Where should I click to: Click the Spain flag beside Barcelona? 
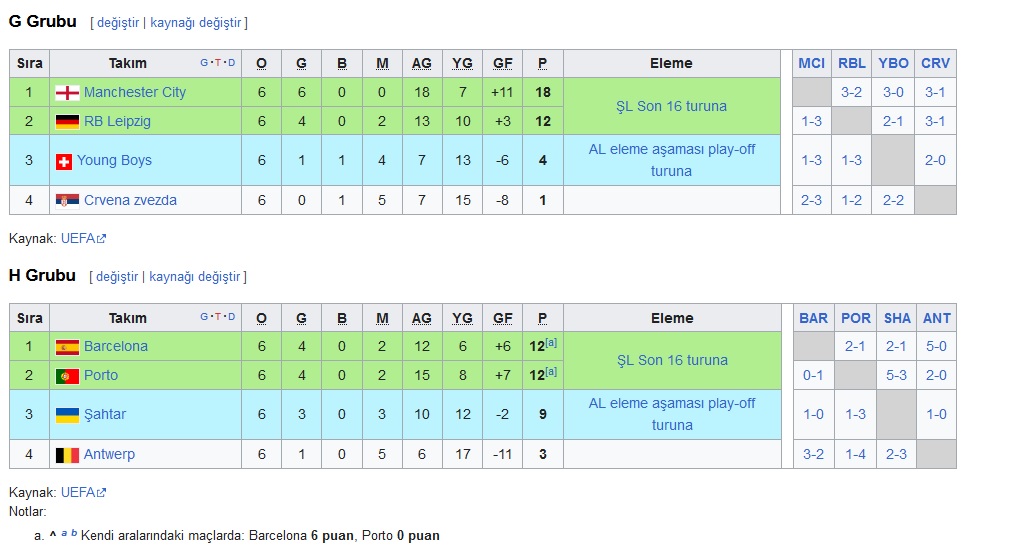pyautogui.click(x=67, y=347)
